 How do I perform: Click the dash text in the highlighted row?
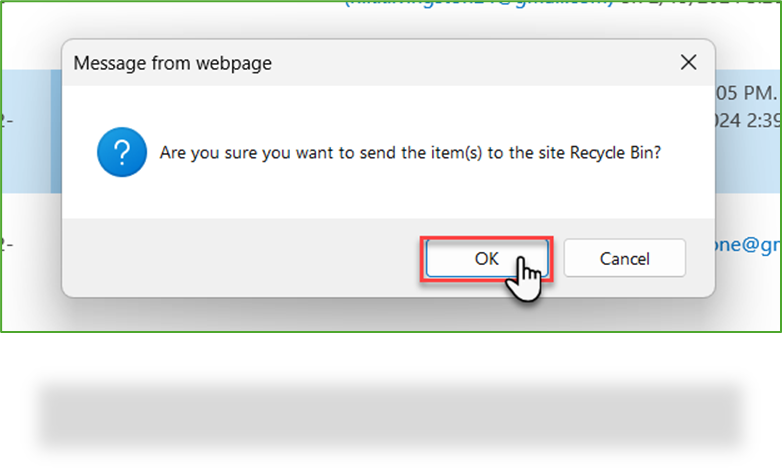6,120
